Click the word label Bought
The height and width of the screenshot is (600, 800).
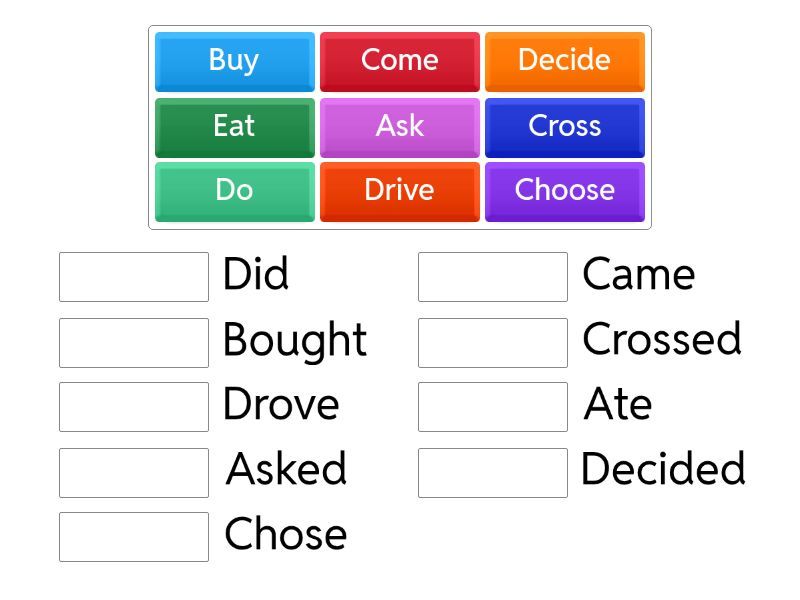pyautogui.click(x=294, y=341)
